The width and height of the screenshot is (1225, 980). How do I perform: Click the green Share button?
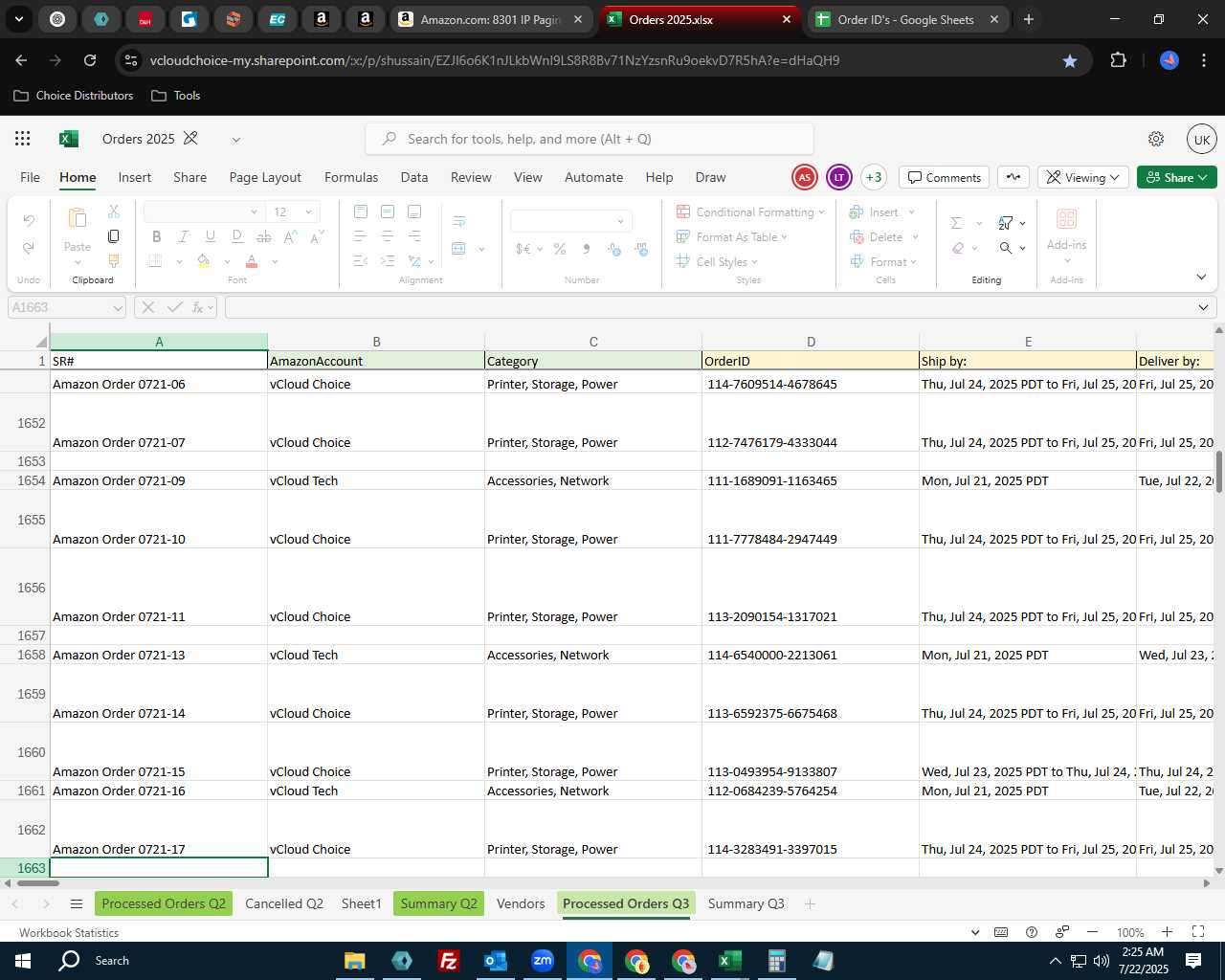1177,177
